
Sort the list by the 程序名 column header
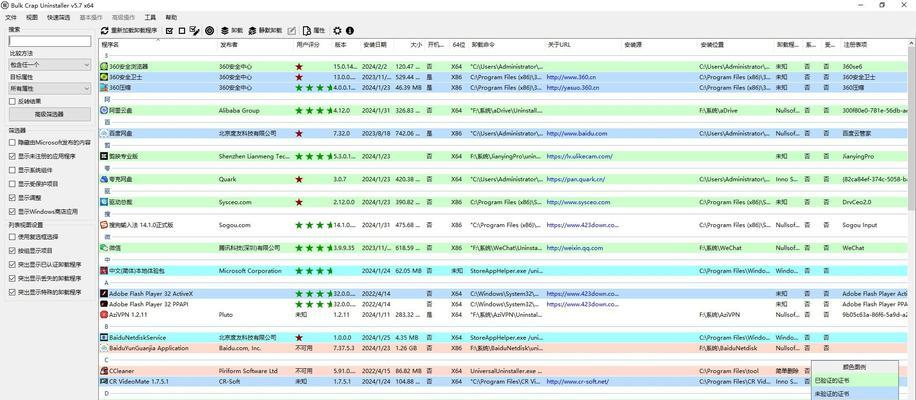(x=158, y=44)
